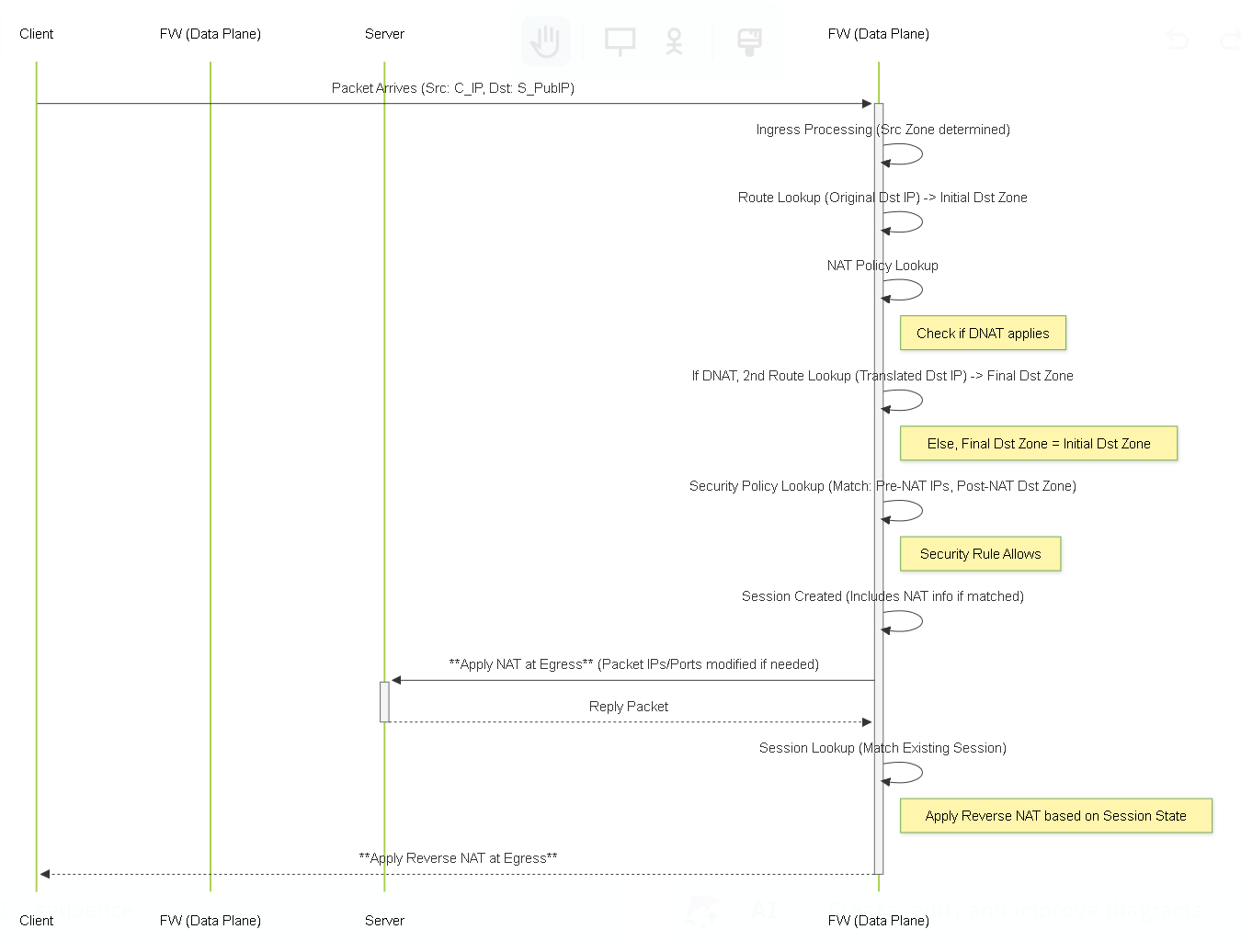Click the Server participant label at bottom
Image resolution: width=1241 pixels, height=952 pixels.
click(x=384, y=921)
